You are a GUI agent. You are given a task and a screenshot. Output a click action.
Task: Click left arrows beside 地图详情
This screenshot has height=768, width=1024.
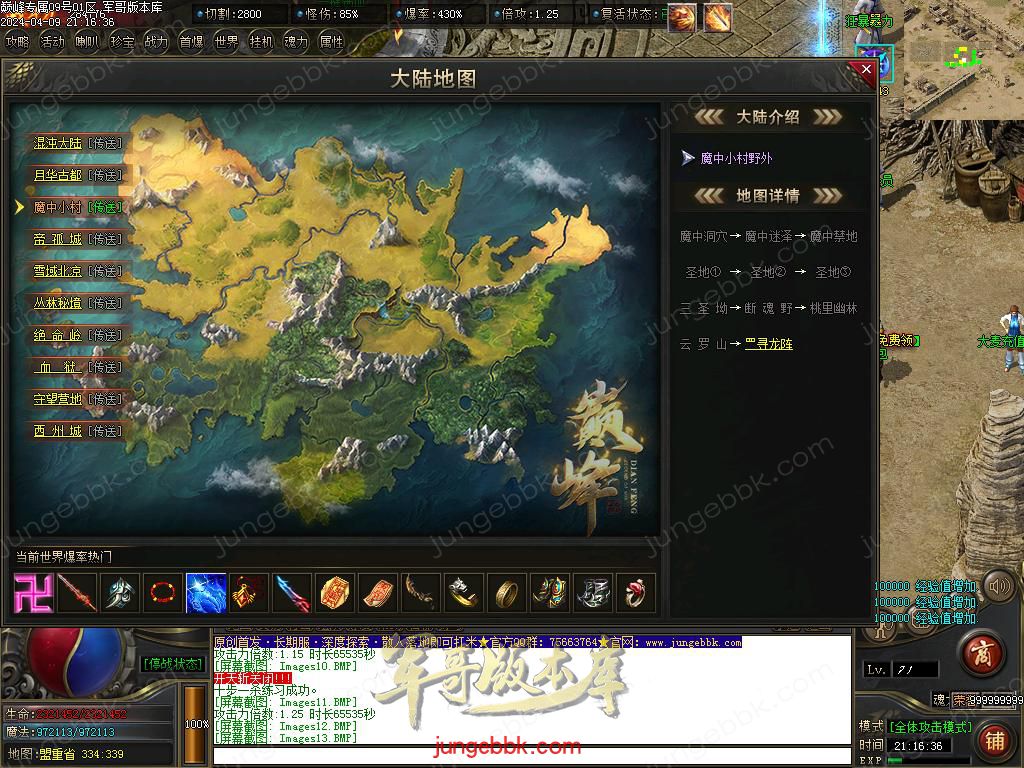pyautogui.click(x=709, y=195)
